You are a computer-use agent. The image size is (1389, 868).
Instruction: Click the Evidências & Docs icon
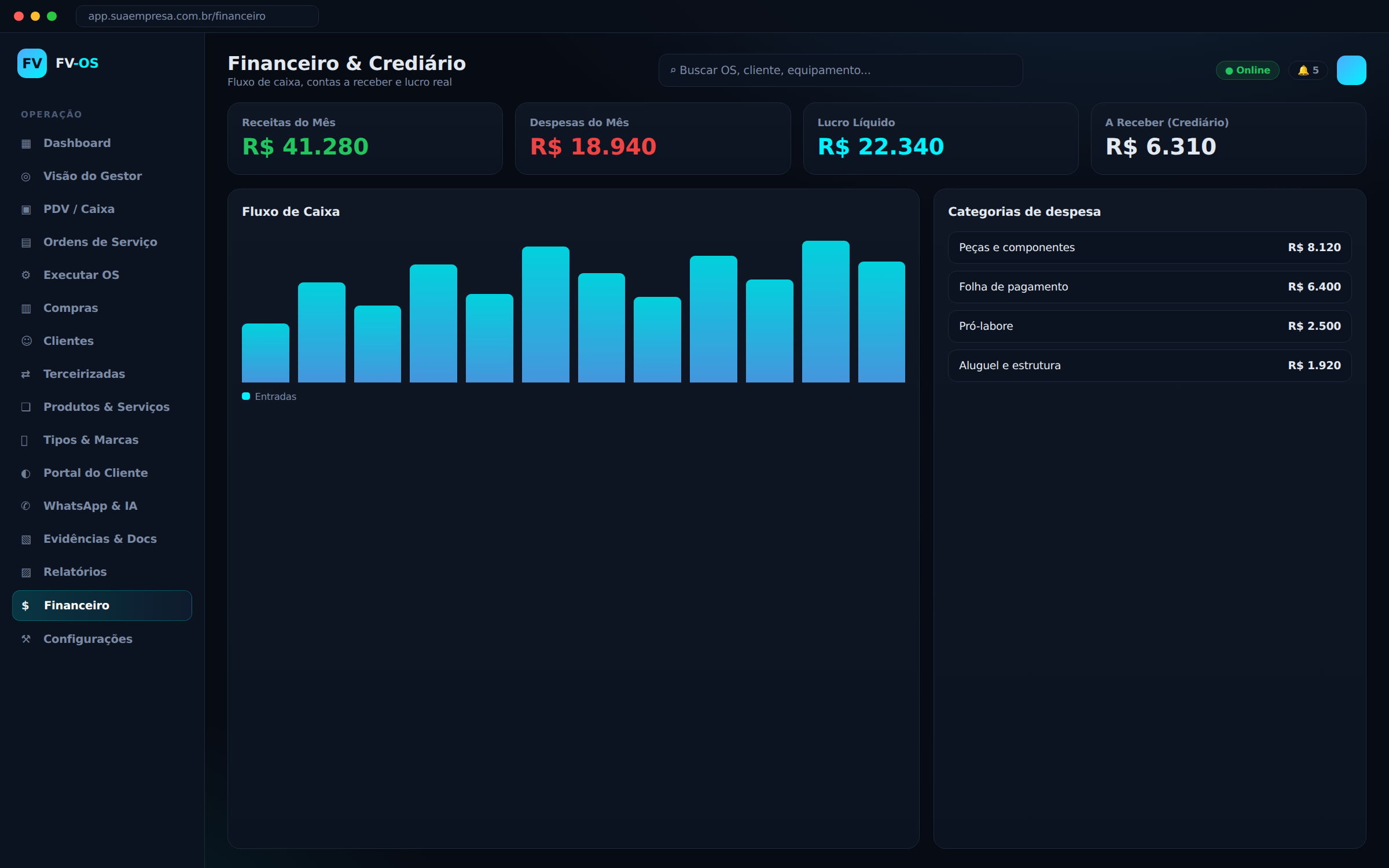(x=26, y=539)
